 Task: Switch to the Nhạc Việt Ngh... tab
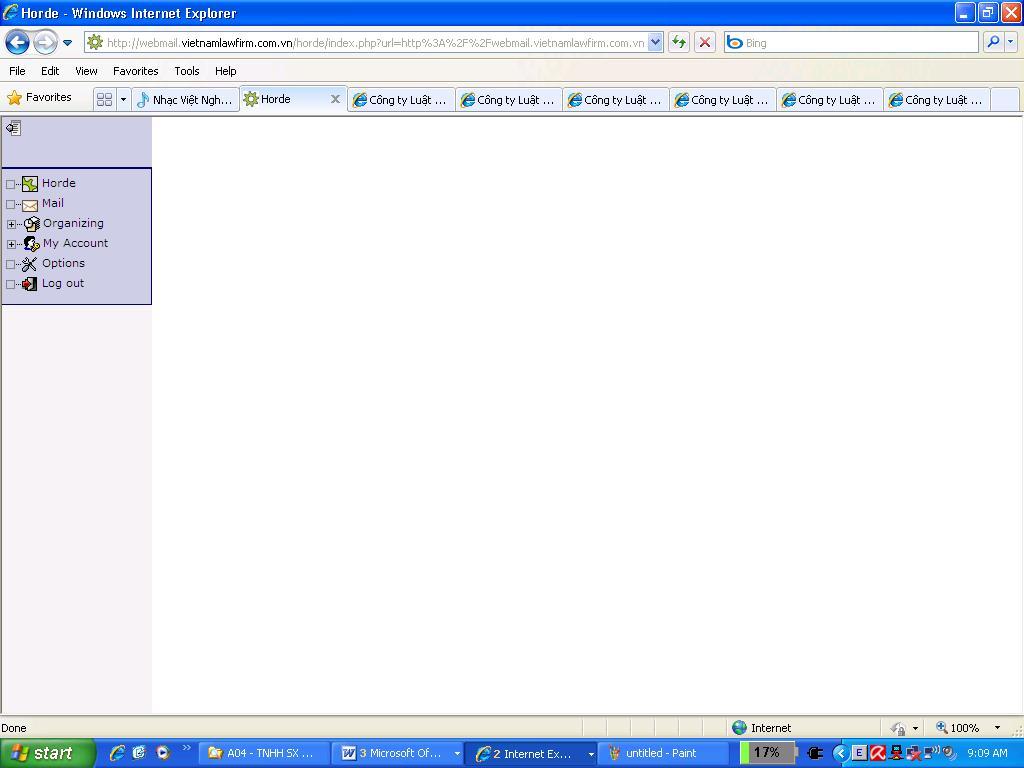point(186,99)
